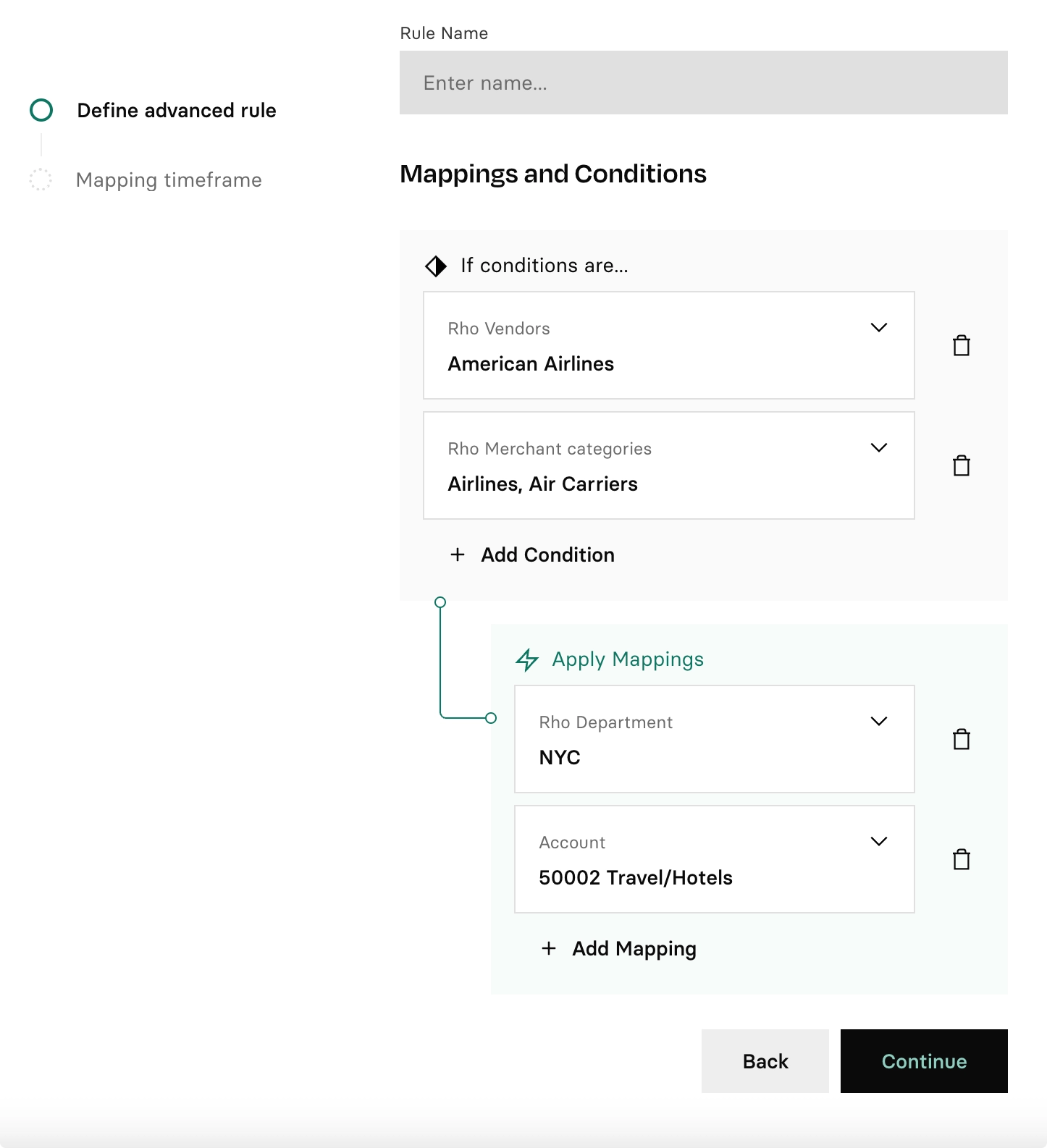Click the plus icon beside Add Condition
The image size is (1047, 1148).
click(458, 554)
